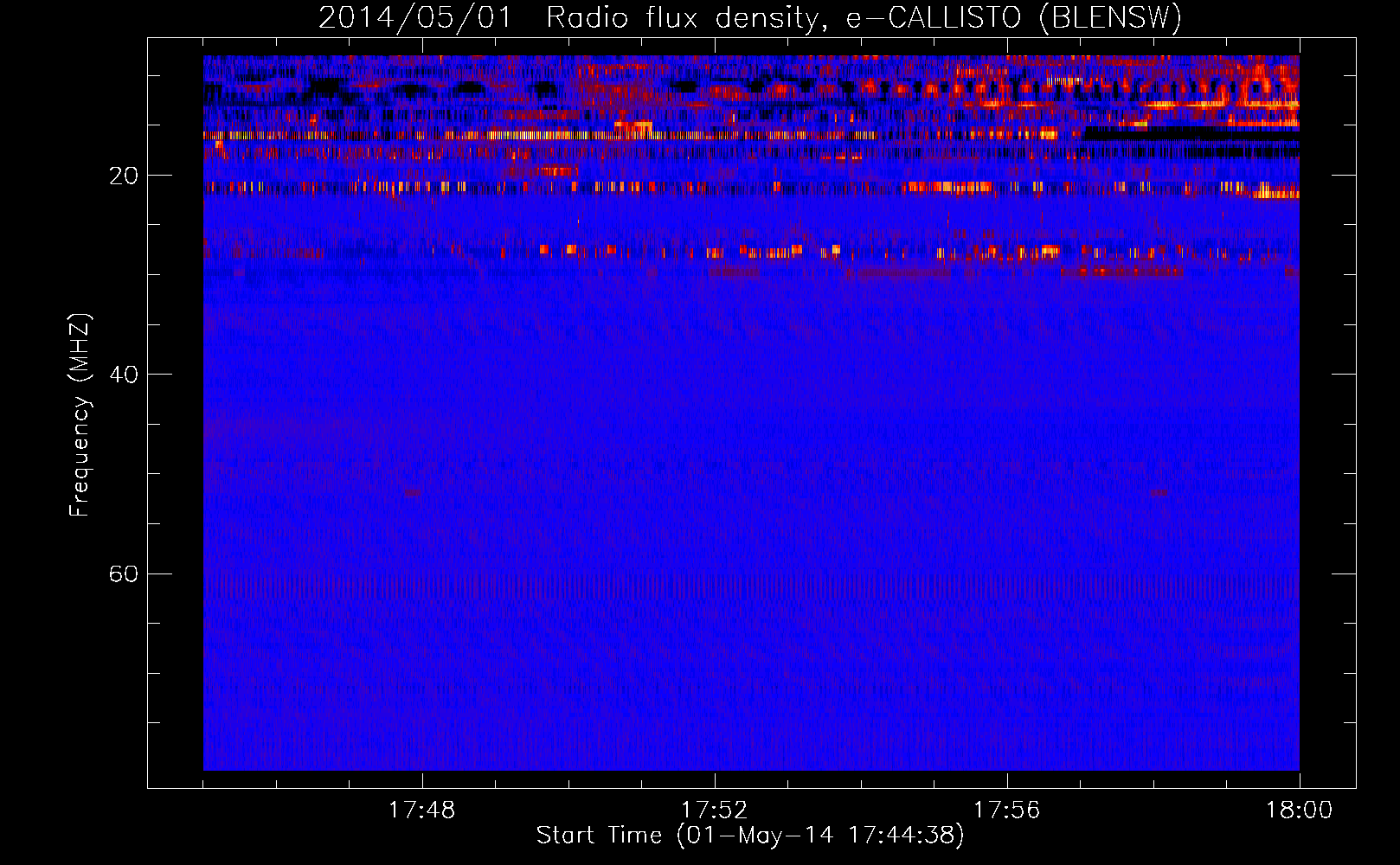The width and height of the screenshot is (1400, 865).
Task: Click the 17:52 time tick label
Action: (715, 811)
